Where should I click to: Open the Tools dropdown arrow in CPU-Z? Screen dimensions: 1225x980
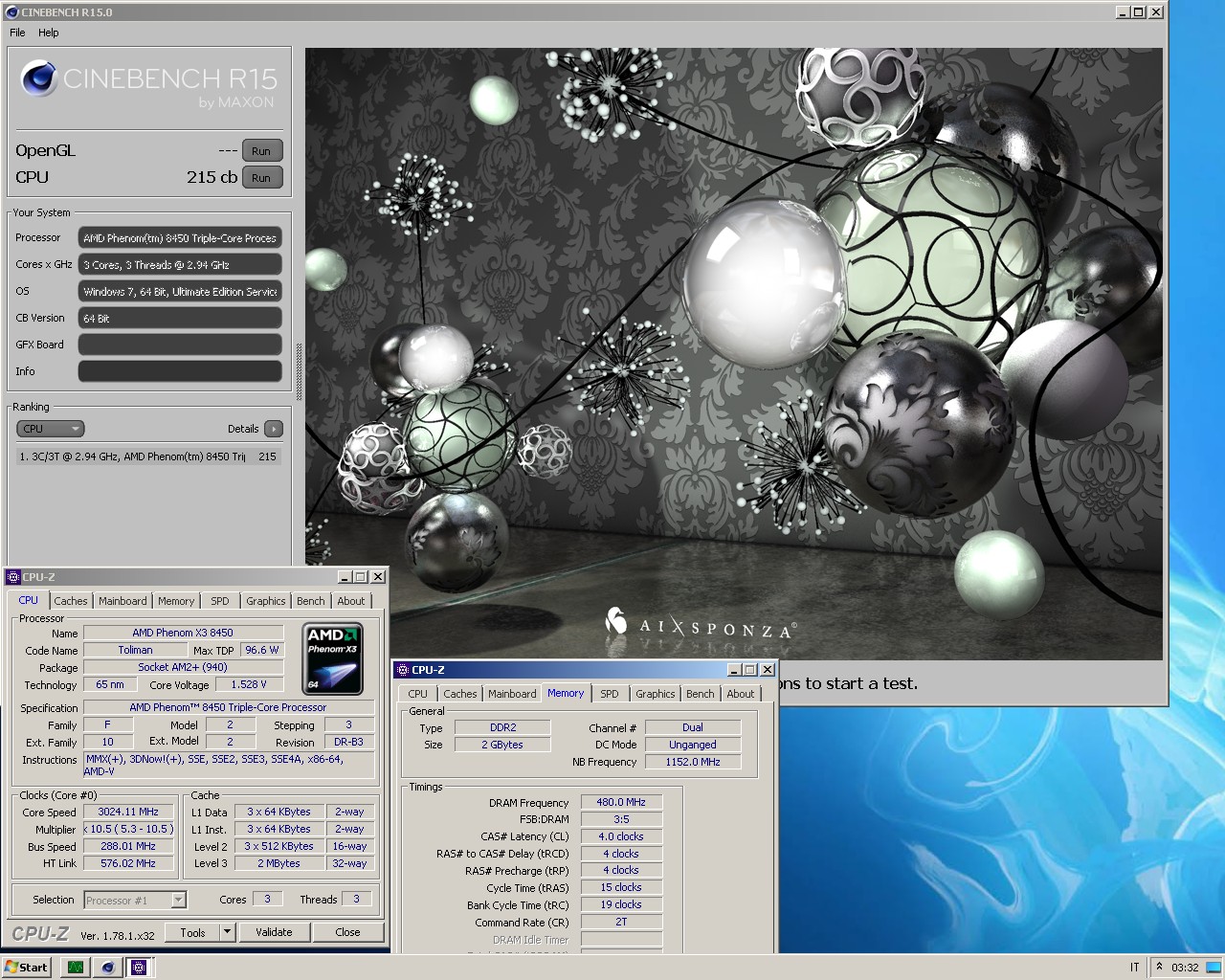pyautogui.click(x=227, y=932)
